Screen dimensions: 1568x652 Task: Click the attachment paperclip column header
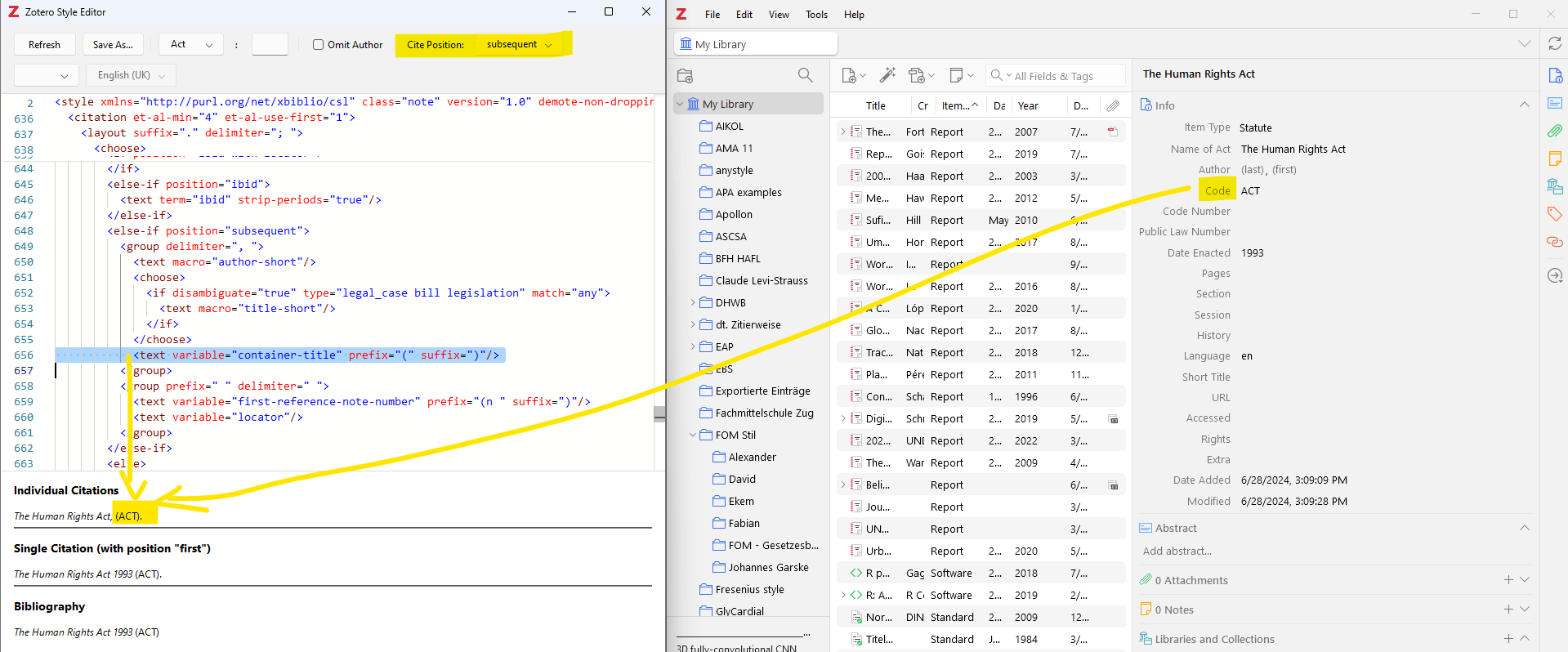1113,105
